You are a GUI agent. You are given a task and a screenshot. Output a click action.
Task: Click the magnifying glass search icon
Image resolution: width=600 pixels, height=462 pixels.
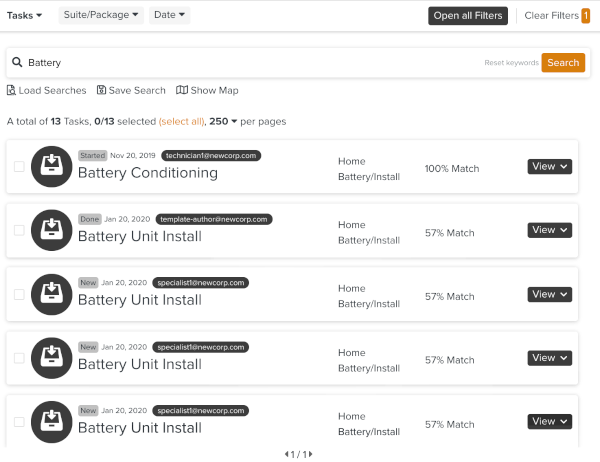[x=17, y=63]
